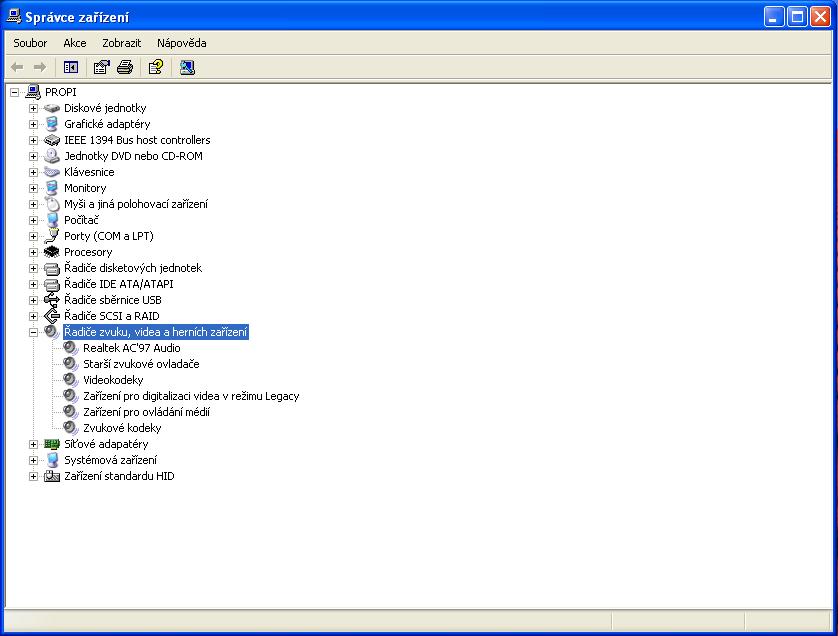838x636 pixels.
Task: Click the Monitory monitor icon
Action: click(x=52, y=188)
